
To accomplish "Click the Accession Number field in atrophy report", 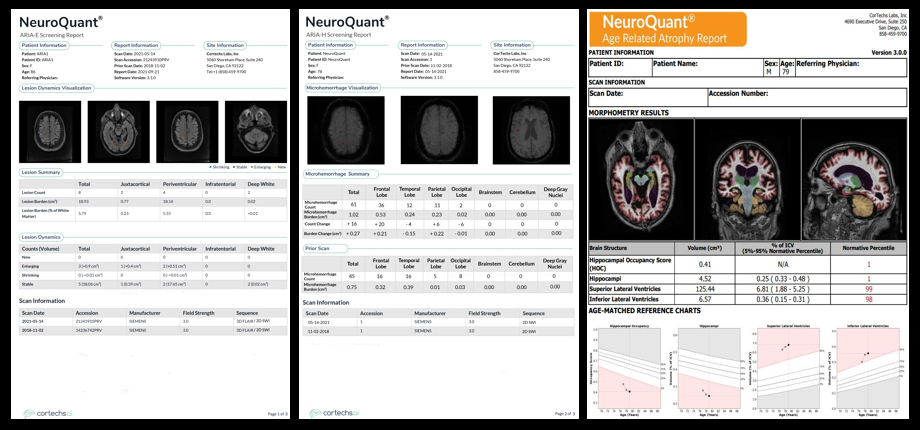I will point(807,97).
